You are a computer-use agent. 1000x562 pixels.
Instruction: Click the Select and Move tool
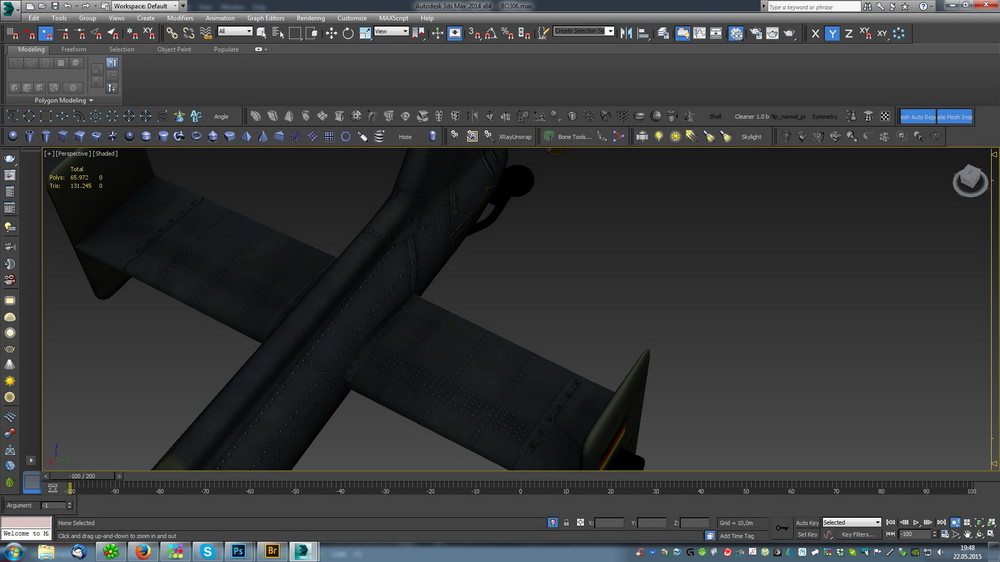[x=331, y=33]
